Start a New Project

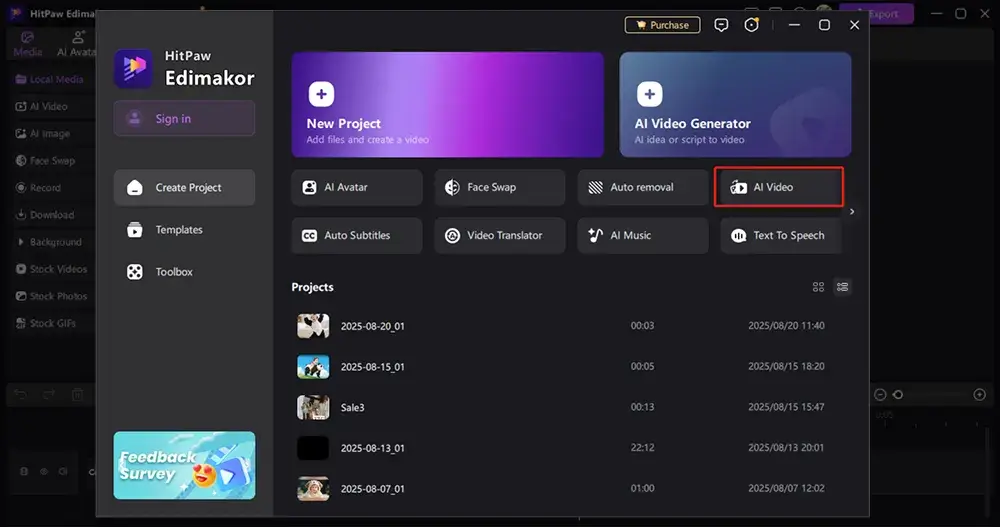[x=448, y=105]
